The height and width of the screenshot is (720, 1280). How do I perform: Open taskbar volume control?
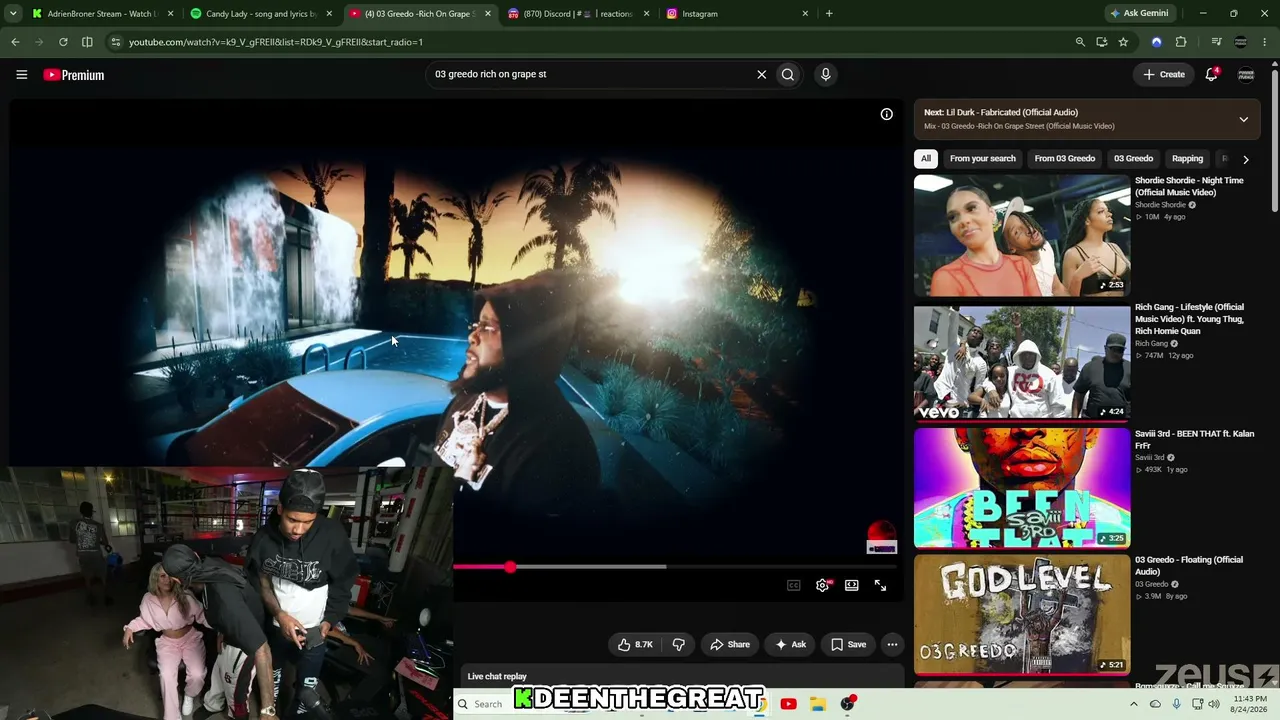coord(1214,704)
